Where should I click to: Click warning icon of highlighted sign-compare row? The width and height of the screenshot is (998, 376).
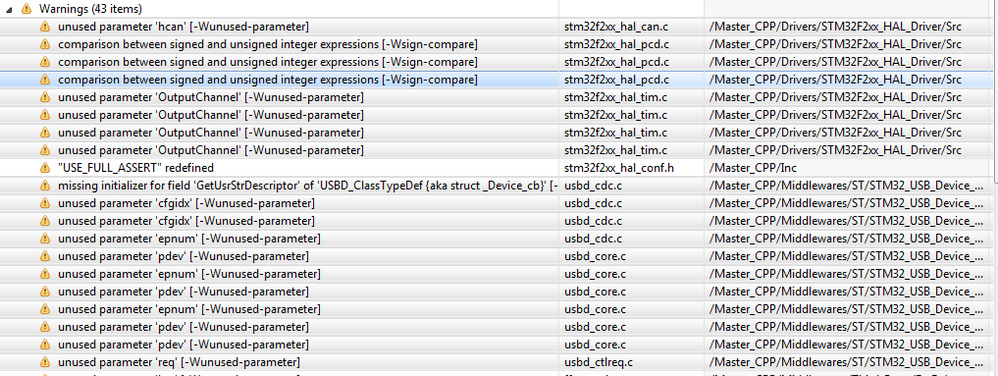tap(45, 80)
